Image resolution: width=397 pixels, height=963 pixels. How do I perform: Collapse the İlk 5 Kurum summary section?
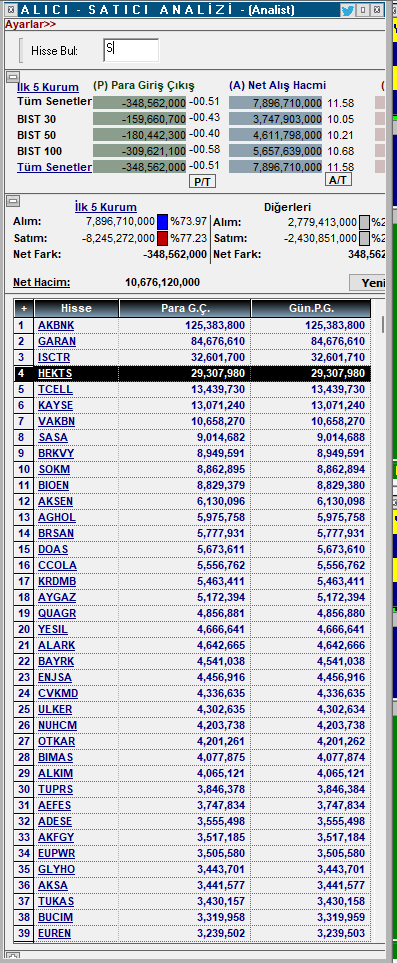[12, 77]
